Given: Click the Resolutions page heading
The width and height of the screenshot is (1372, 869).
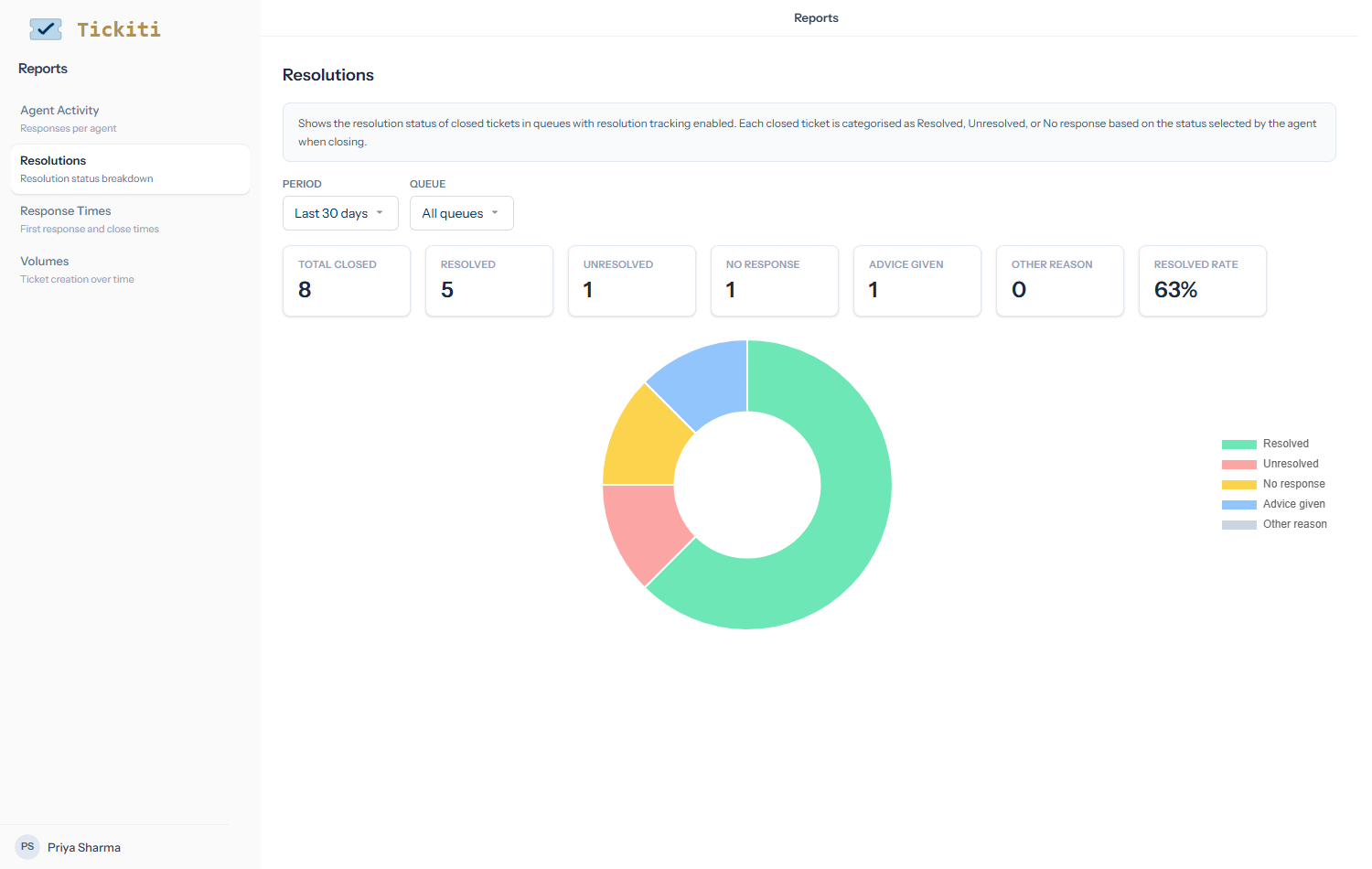Looking at the screenshot, I should coord(328,75).
